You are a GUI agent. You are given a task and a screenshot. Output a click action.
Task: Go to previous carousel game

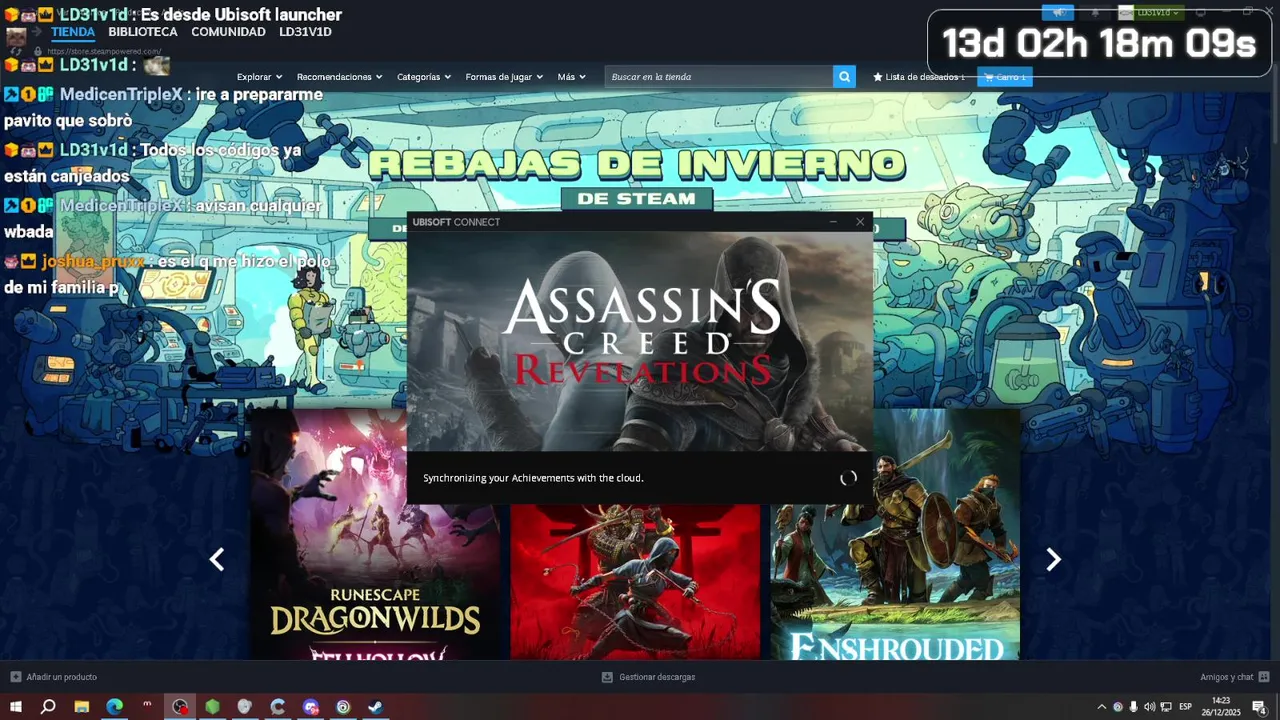point(217,560)
